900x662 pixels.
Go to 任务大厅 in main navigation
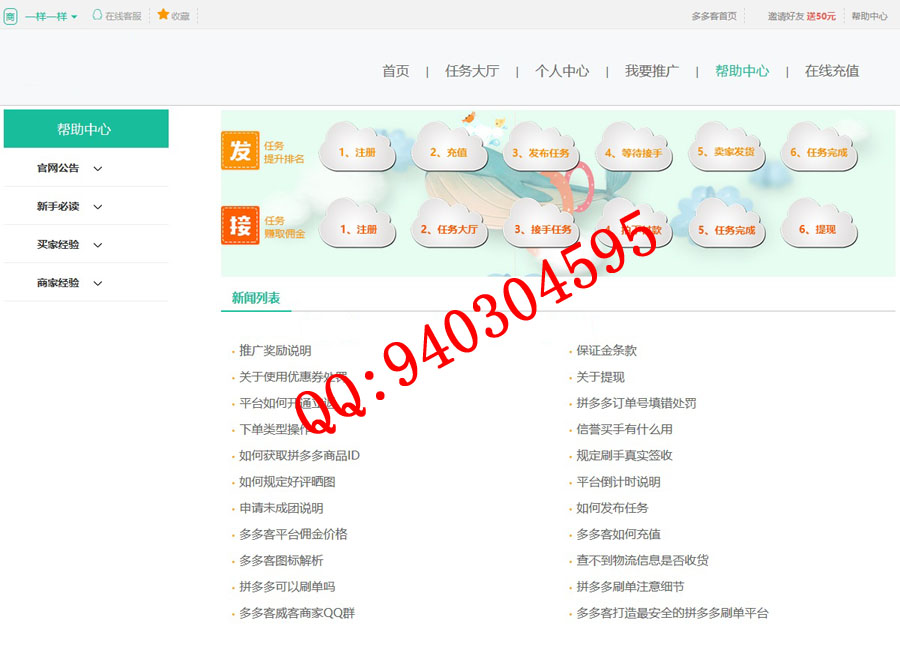click(x=472, y=71)
